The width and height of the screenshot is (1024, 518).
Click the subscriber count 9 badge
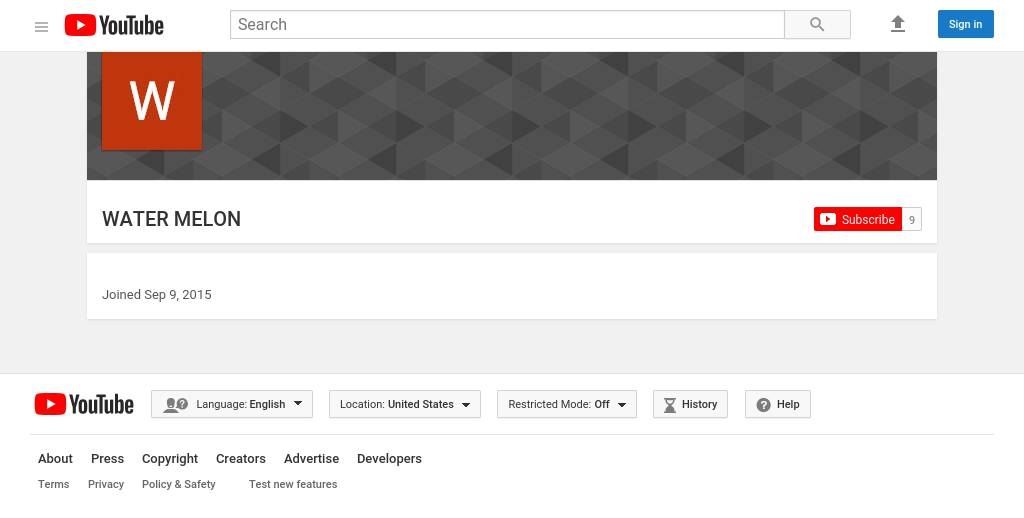[x=912, y=219]
